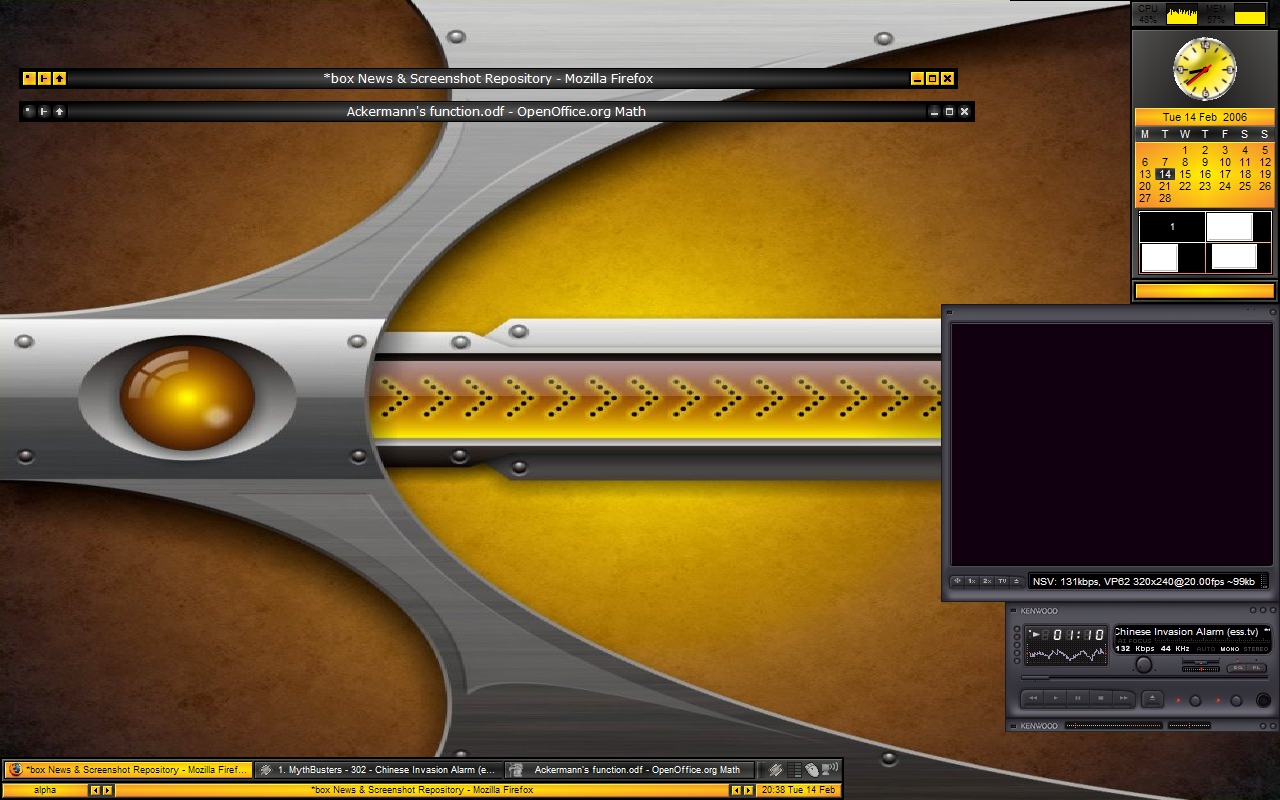Select the MythBusters Winamp taskbar entry
This screenshot has width=1280, height=800.
point(378,770)
